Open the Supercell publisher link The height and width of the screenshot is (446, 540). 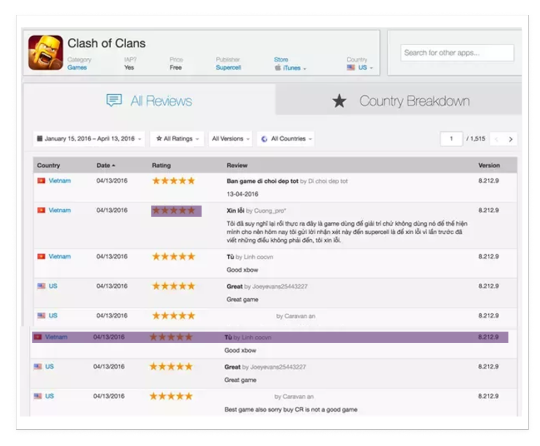click(228, 68)
